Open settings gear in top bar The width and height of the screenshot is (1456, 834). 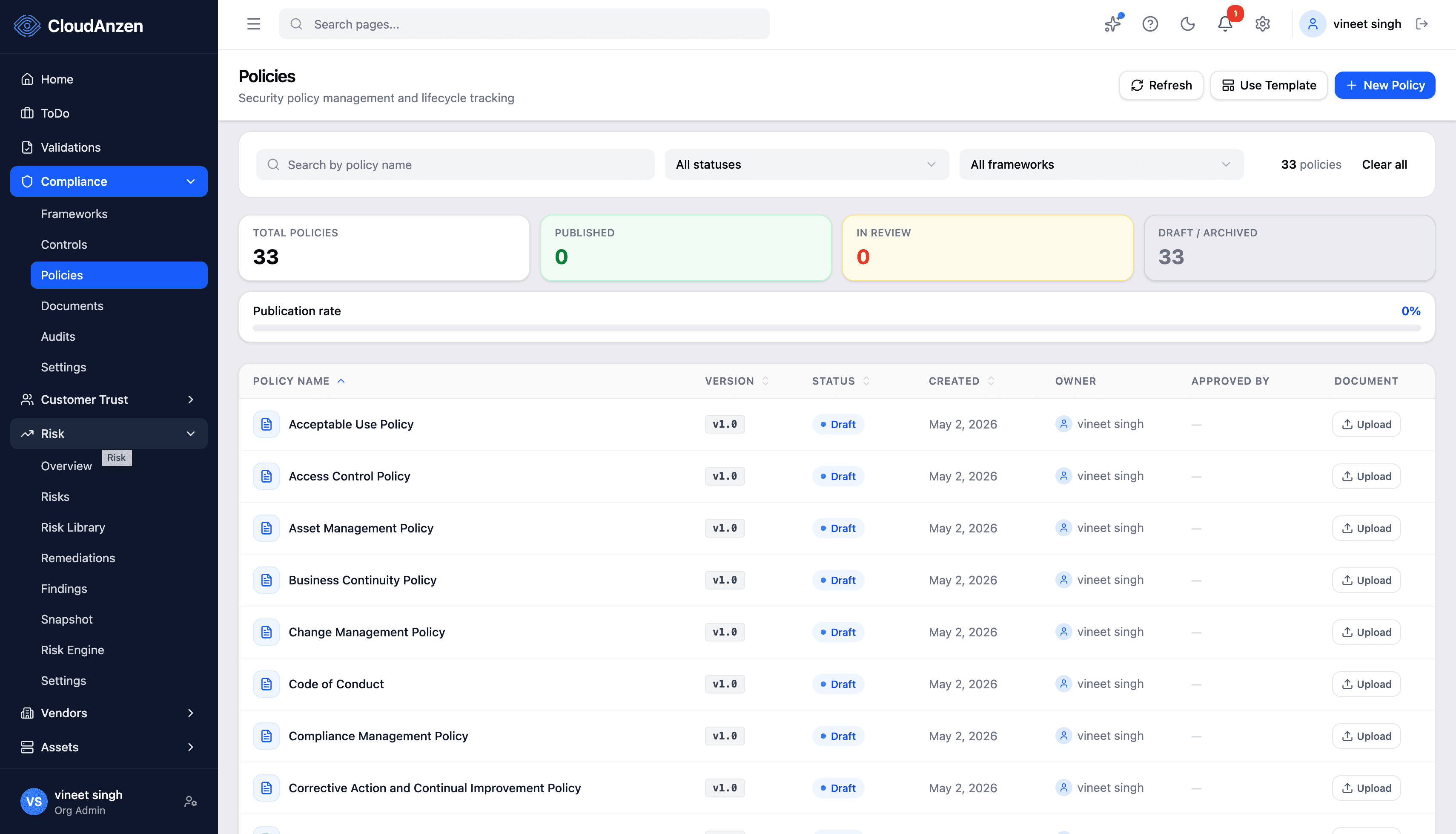click(x=1263, y=24)
